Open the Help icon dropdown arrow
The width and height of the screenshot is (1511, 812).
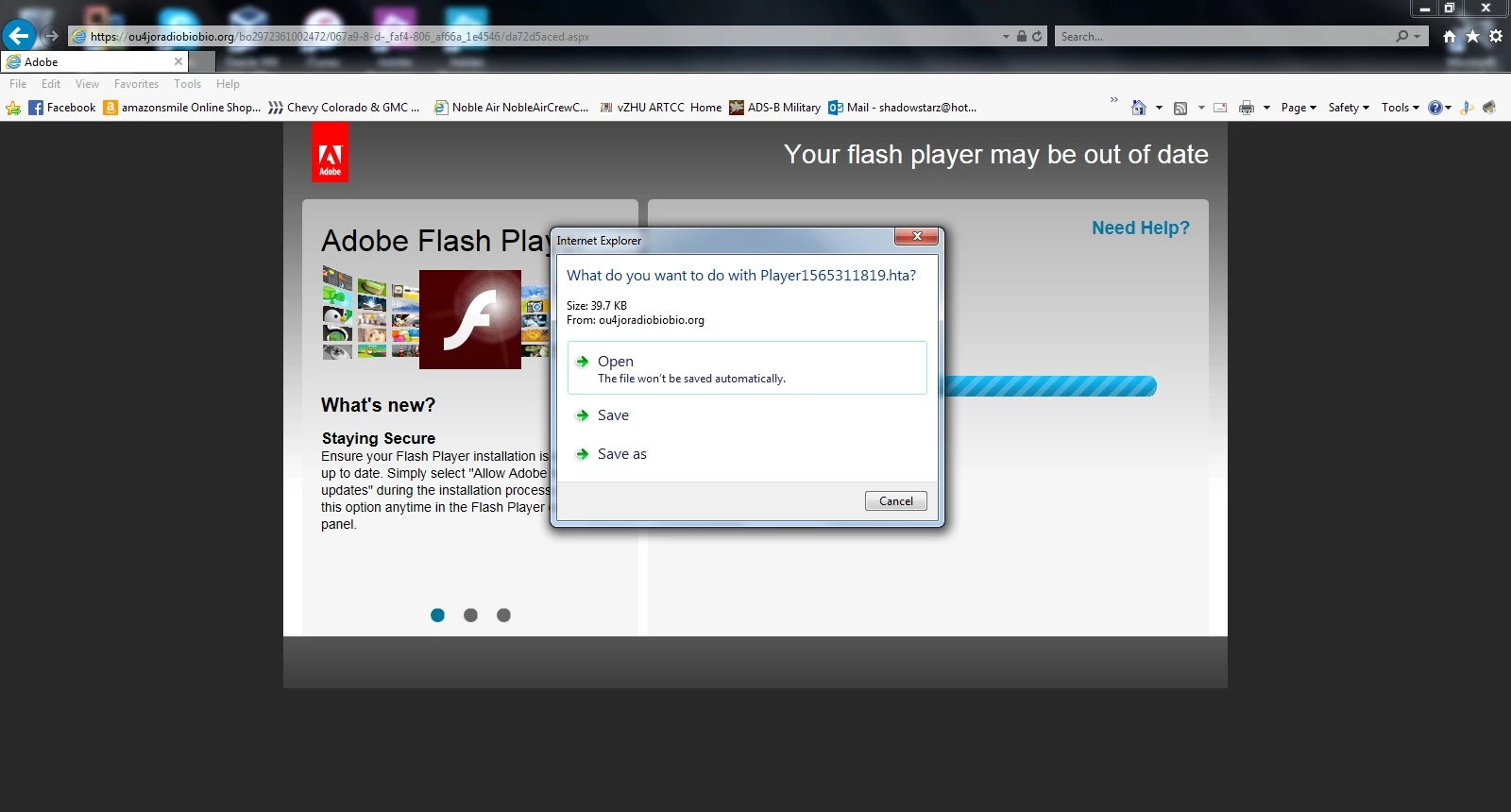click(x=1448, y=108)
